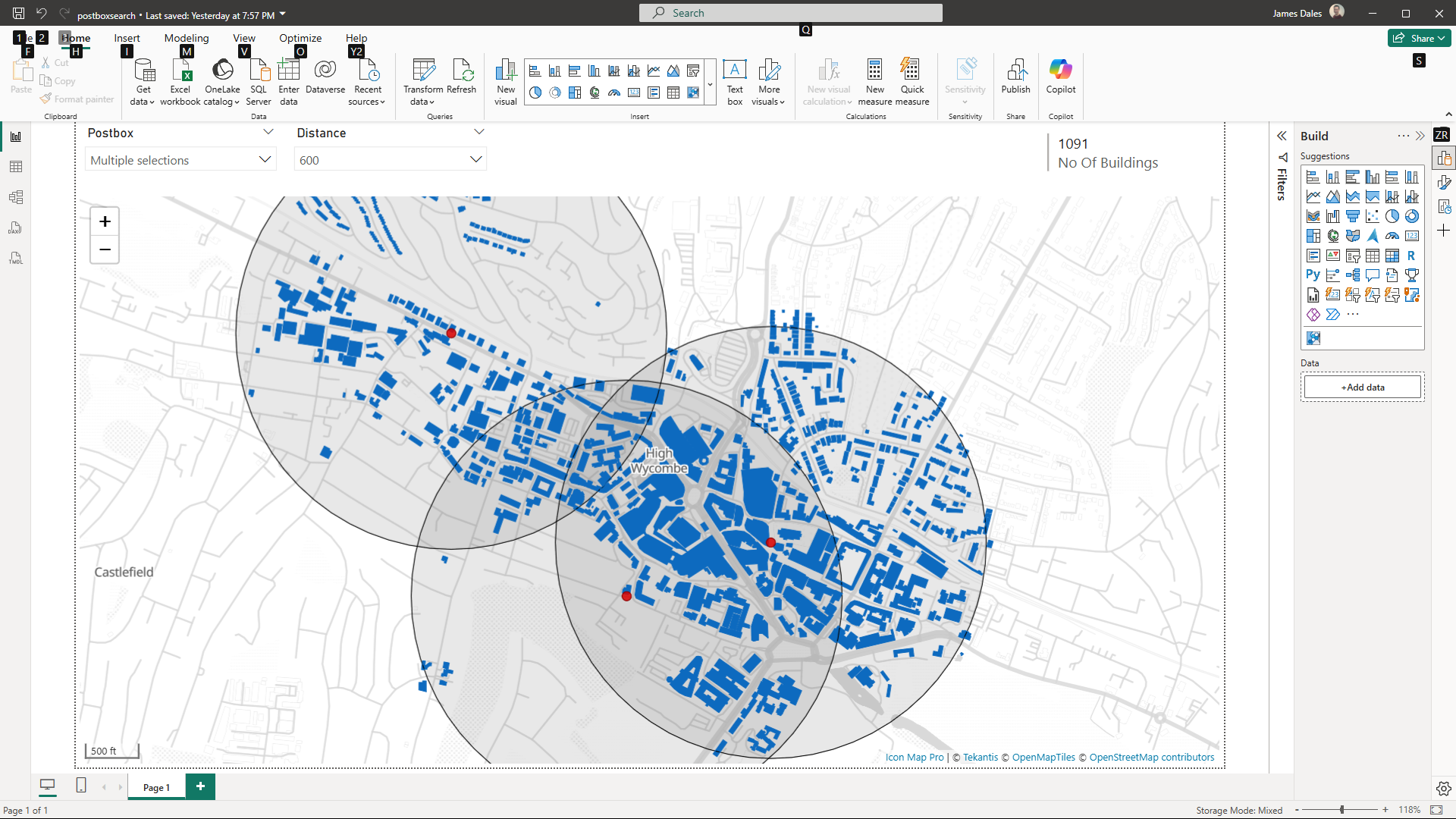Switch to mobile layout view

pyautogui.click(x=81, y=786)
